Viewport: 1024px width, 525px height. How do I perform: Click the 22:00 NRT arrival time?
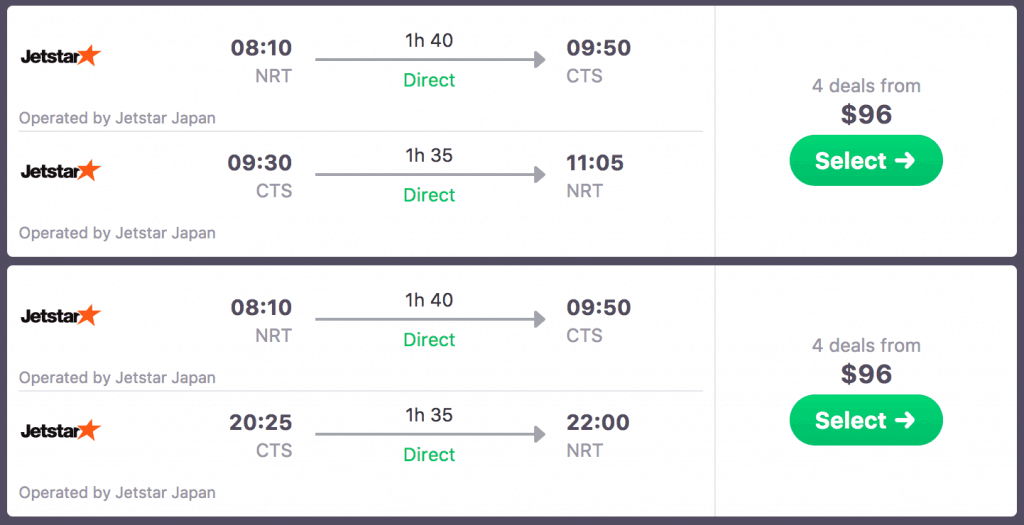(x=597, y=422)
